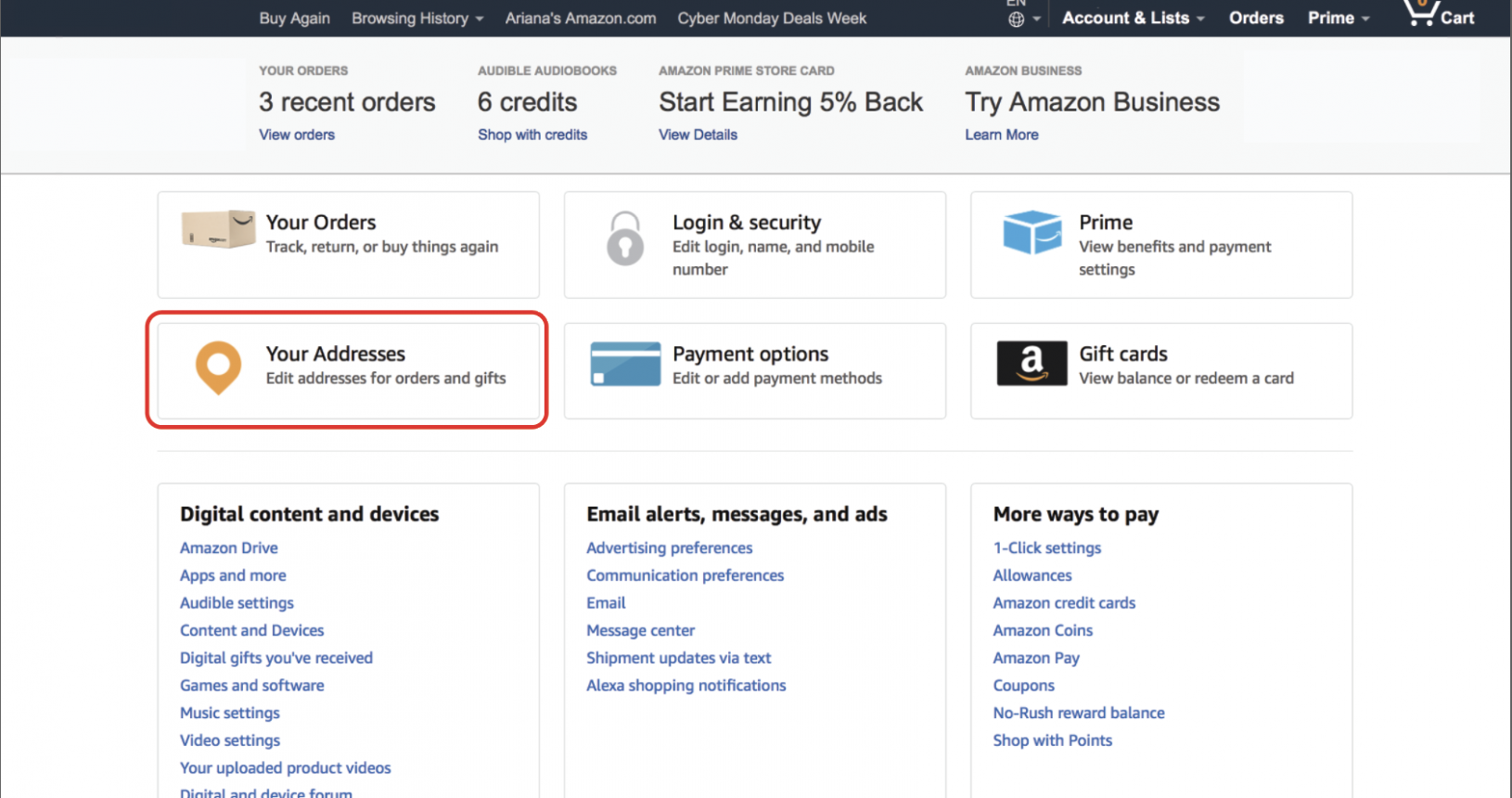This screenshot has height=798, width=1512.
Task: Click the orange location pin icon
Action: pos(218,367)
